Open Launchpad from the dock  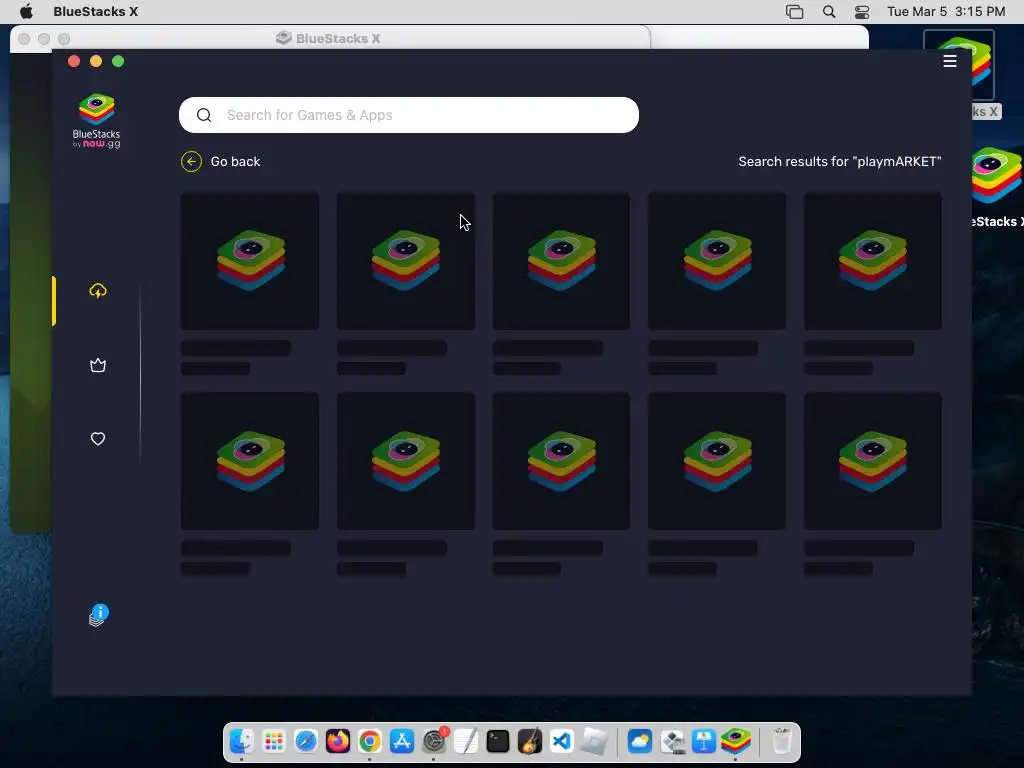274,741
